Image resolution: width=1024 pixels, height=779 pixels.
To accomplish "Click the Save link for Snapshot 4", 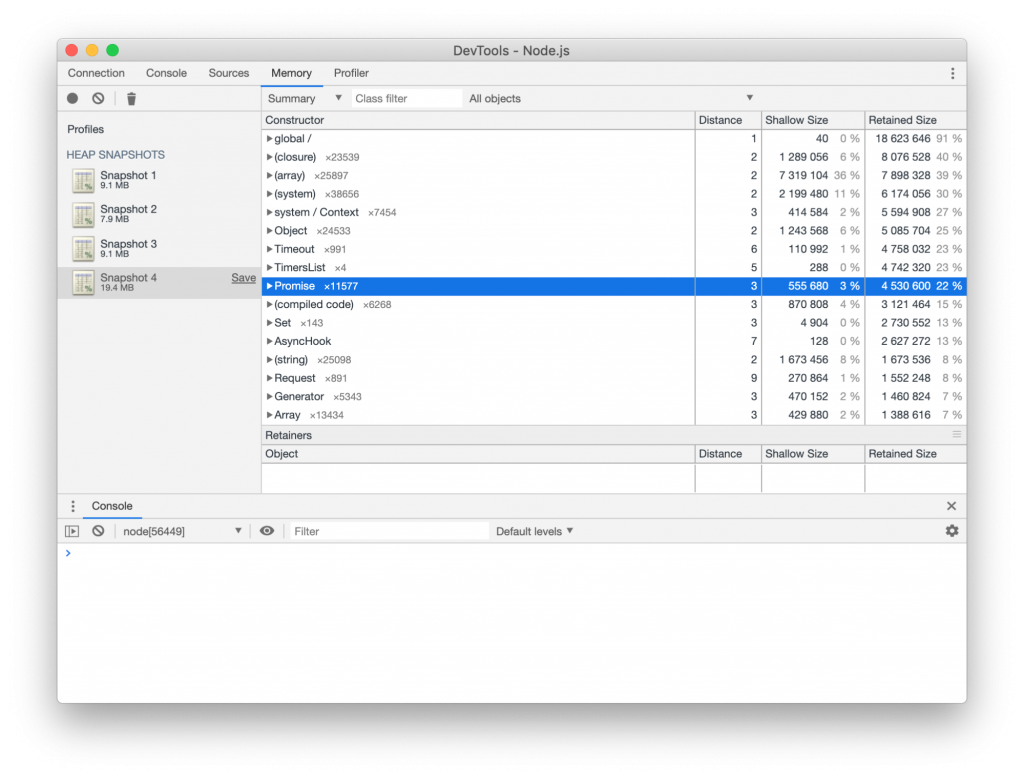I will point(243,278).
